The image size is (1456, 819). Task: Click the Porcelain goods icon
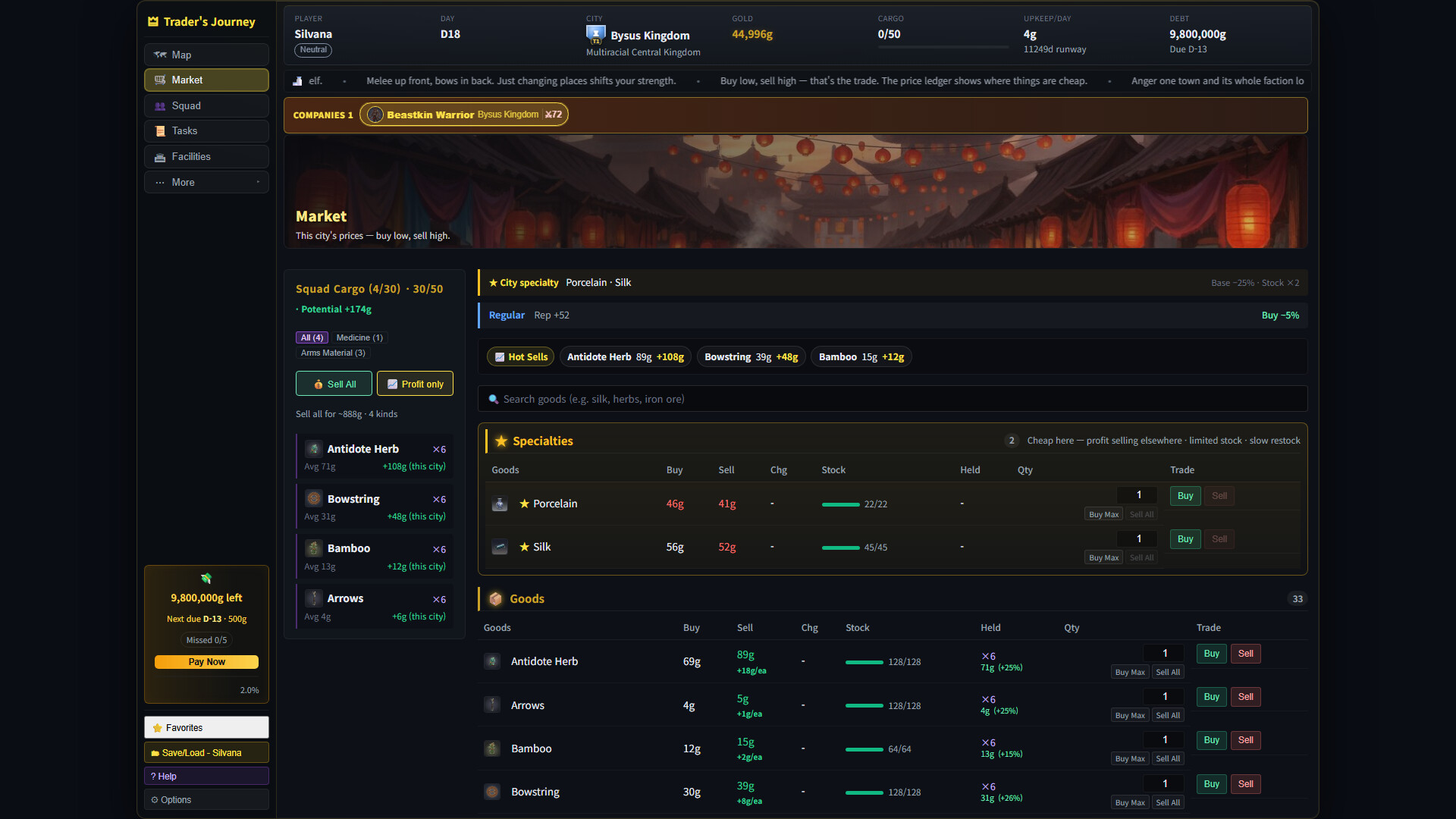500,504
